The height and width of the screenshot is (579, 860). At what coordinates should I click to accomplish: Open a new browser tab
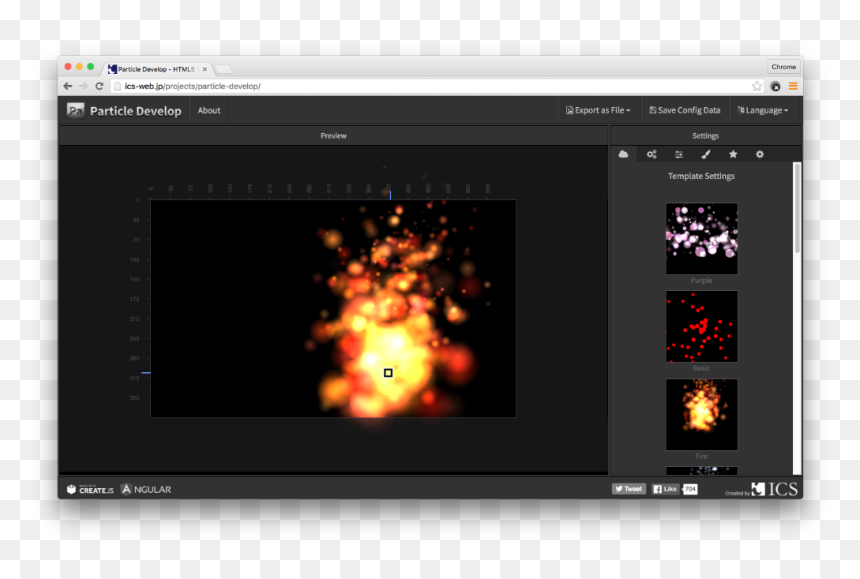(x=223, y=69)
